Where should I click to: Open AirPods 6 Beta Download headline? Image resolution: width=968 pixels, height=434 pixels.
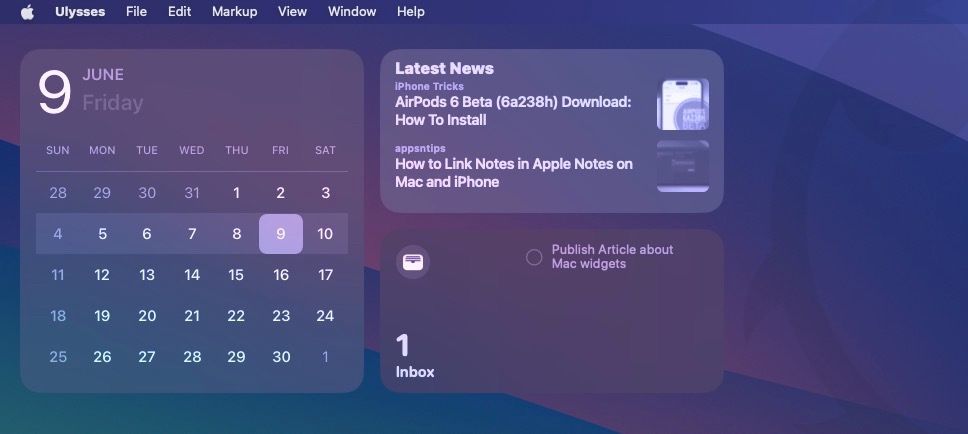click(x=513, y=111)
